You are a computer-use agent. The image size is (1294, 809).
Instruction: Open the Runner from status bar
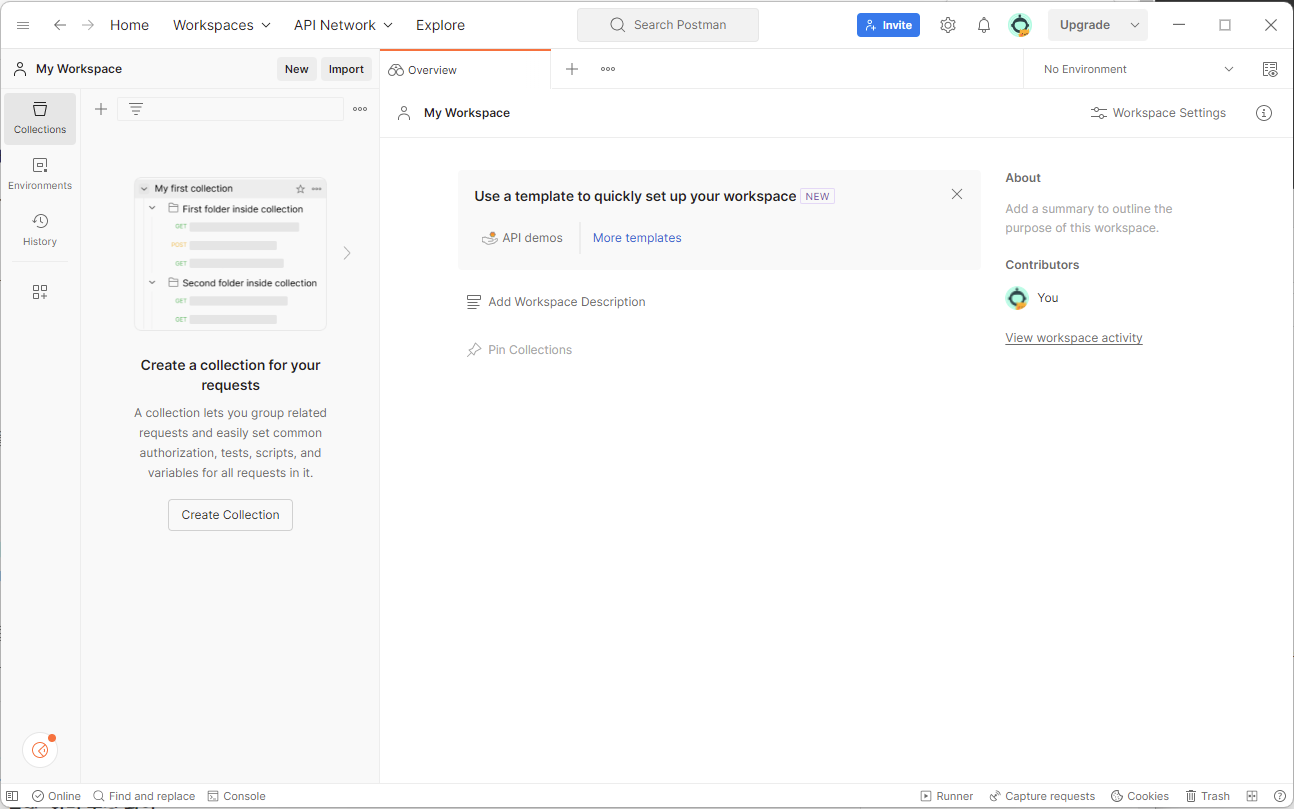(947, 796)
